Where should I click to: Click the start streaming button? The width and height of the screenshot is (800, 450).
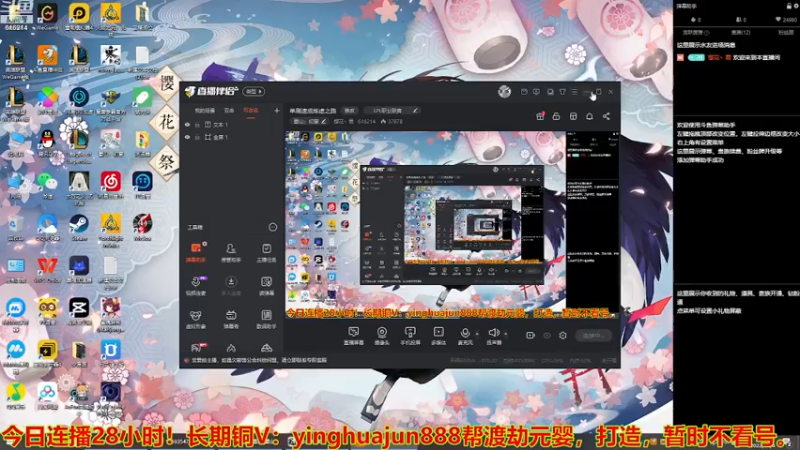[x=594, y=335]
